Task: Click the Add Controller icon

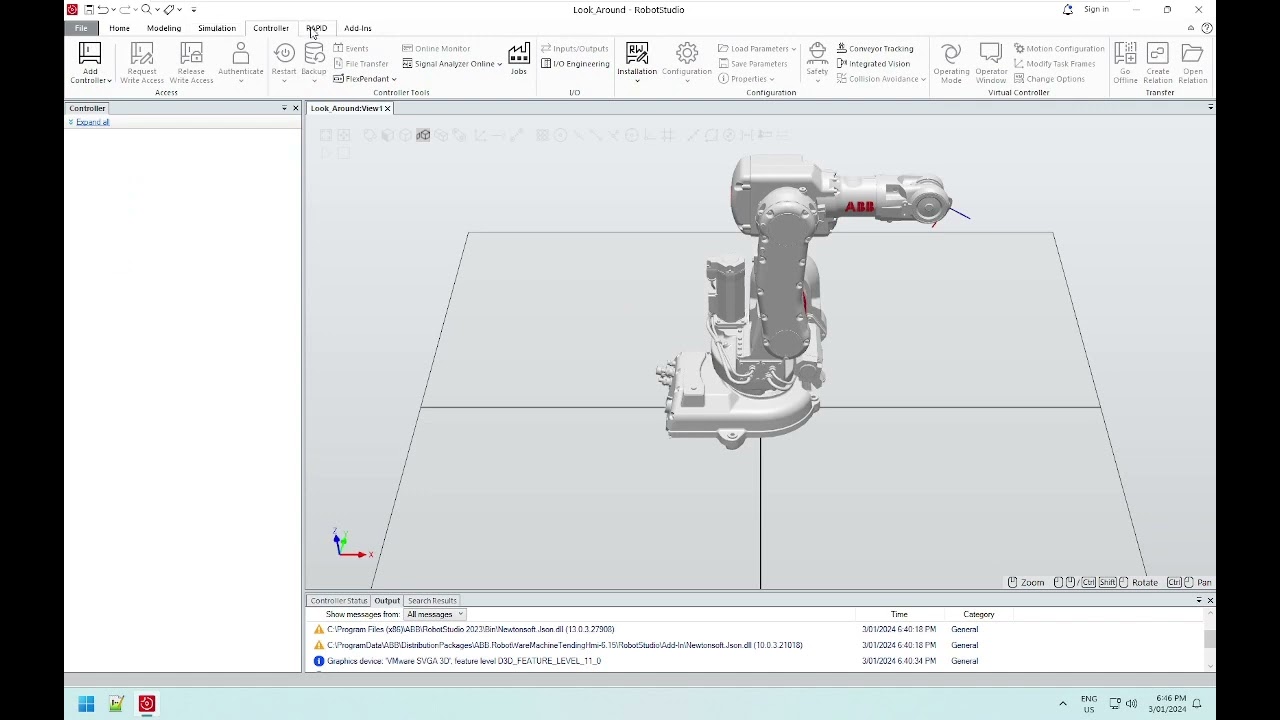Action: (90, 54)
